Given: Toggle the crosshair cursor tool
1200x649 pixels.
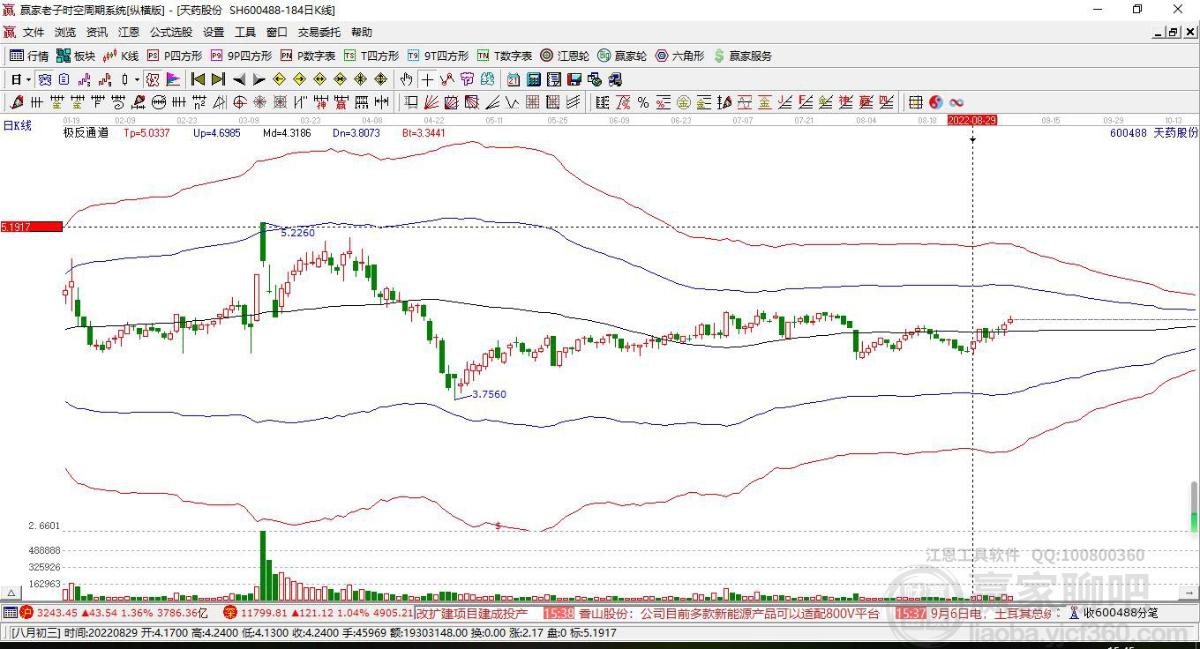Looking at the screenshot, I should [427, 79].
